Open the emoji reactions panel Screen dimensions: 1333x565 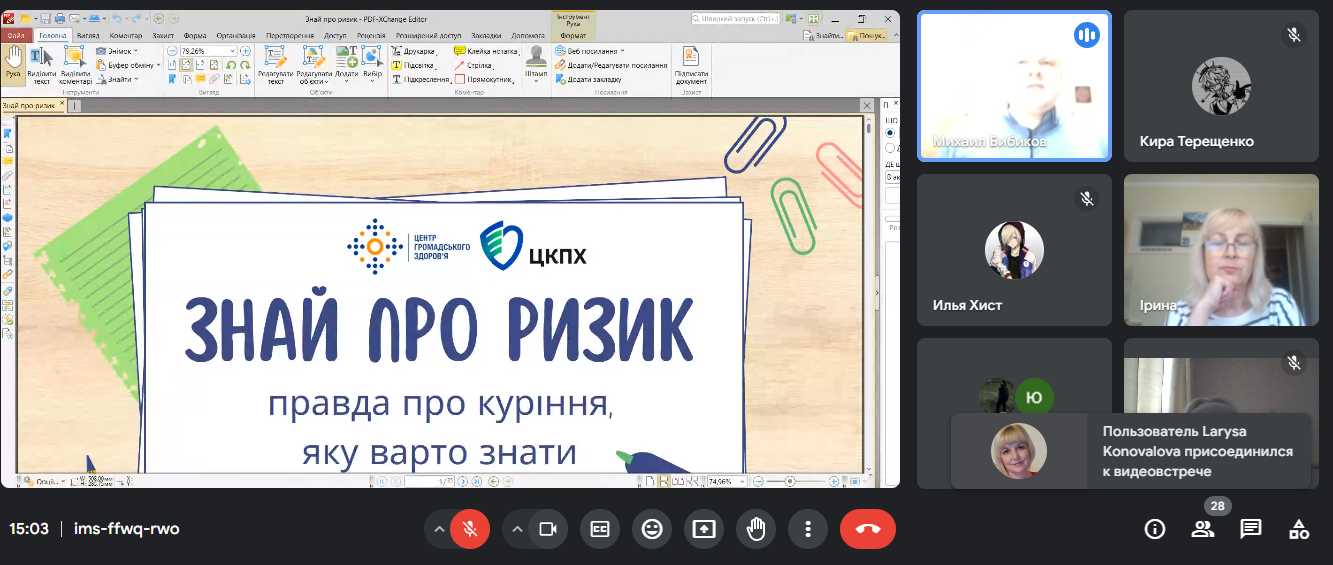pyautogui.click(x=652, y=529)
